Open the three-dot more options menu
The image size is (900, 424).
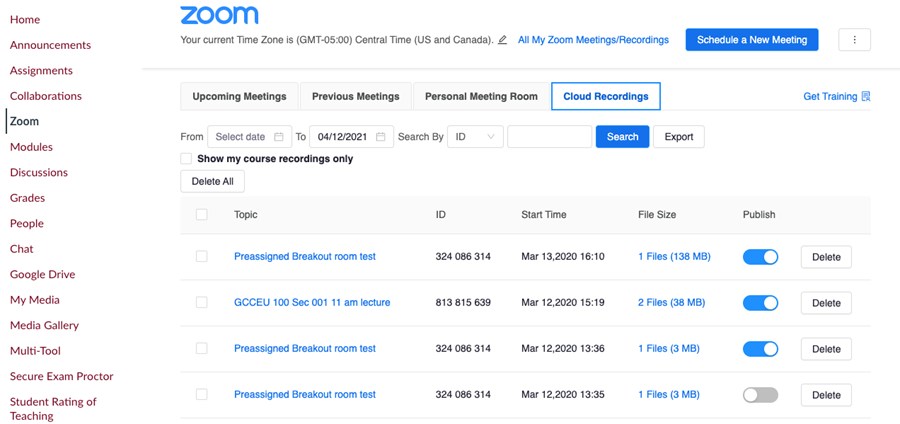(x=854, y=40)
